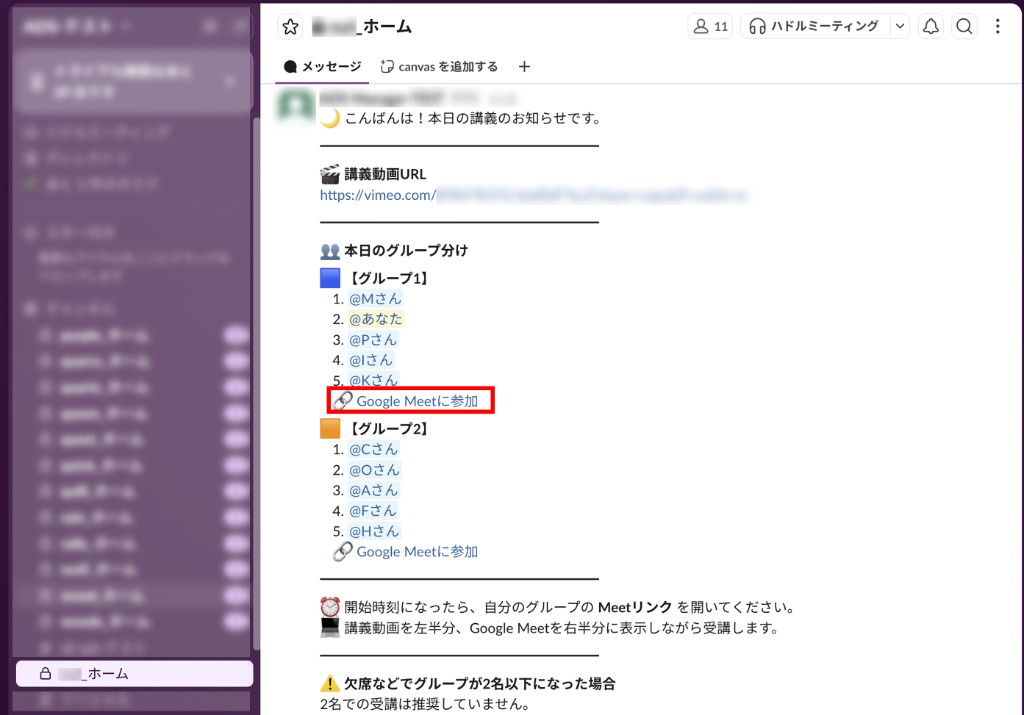Open search with the magnifying glass icon
The width and height of the screenshot is (1024, 715).
point(963,26)
